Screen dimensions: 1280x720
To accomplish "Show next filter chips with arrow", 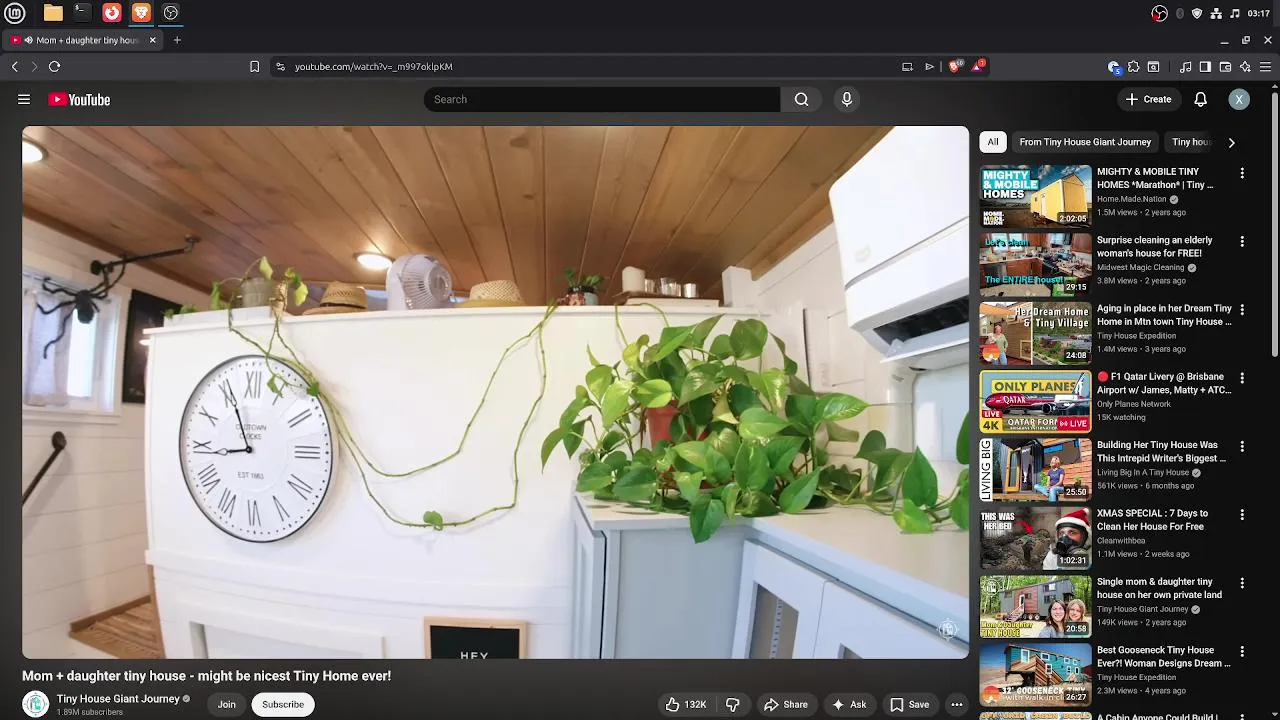I will 1231,142.
